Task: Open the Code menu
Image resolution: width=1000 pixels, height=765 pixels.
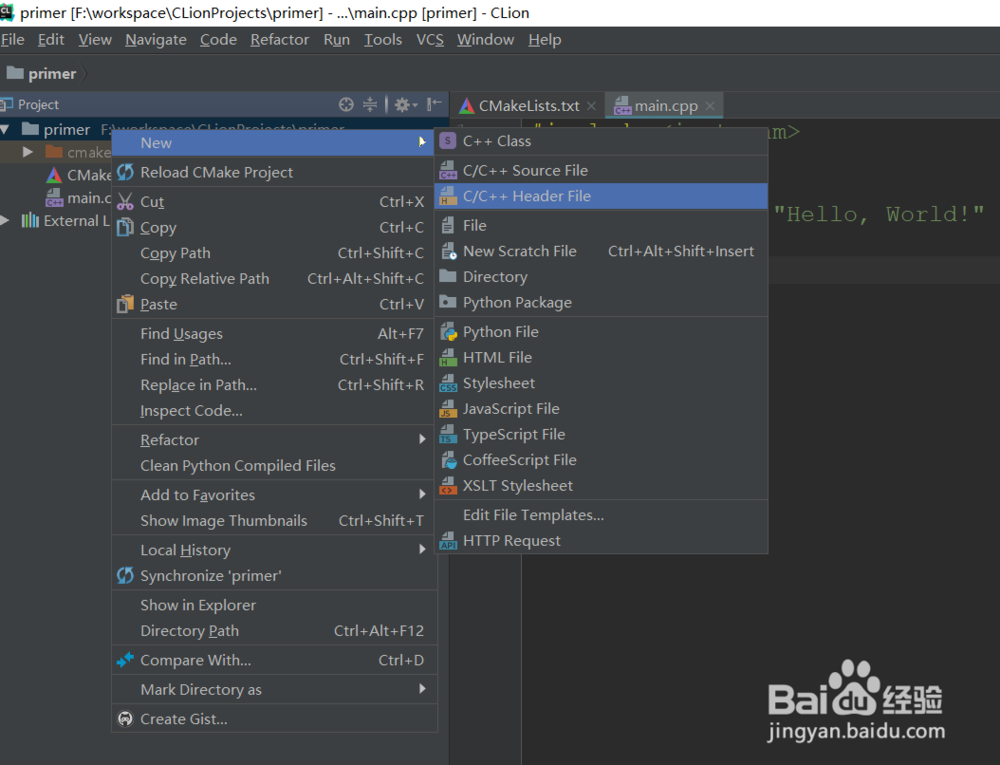Action: (218, 40)
